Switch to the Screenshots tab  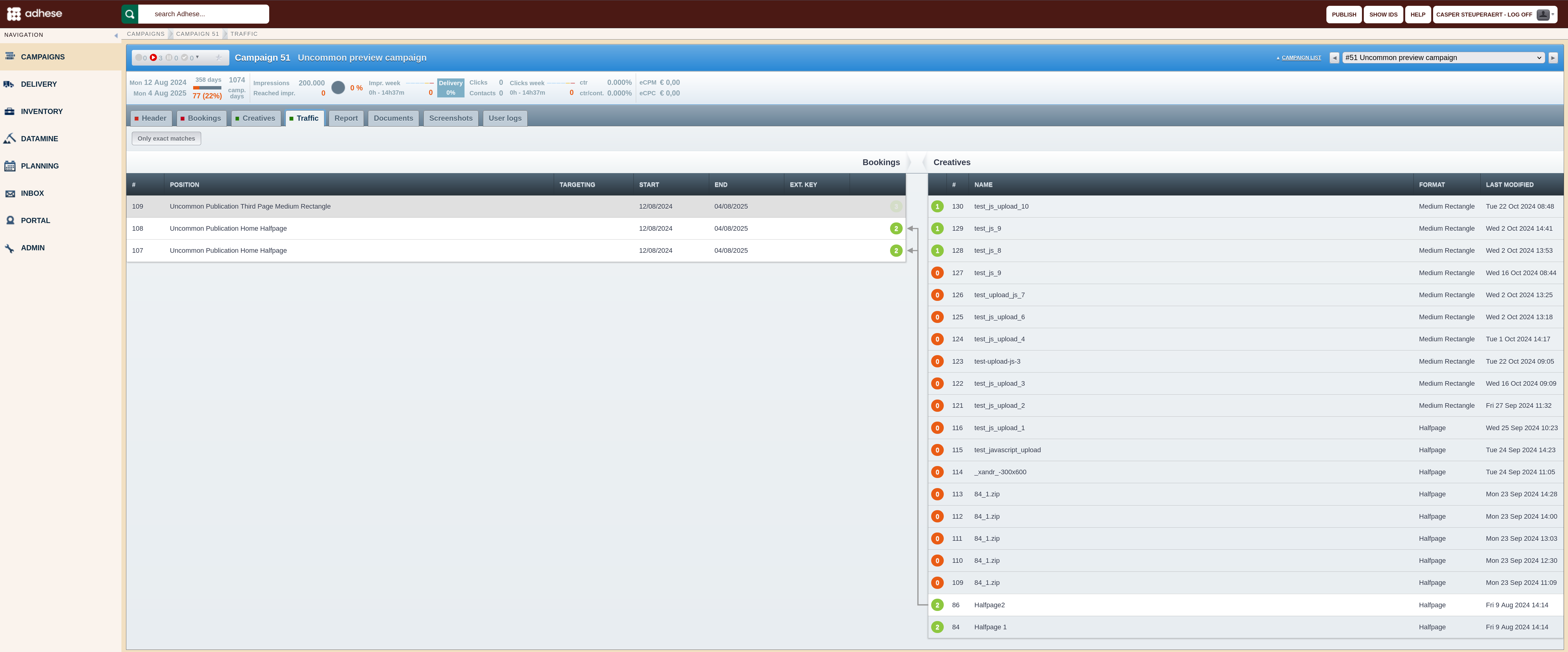[450, 118]
